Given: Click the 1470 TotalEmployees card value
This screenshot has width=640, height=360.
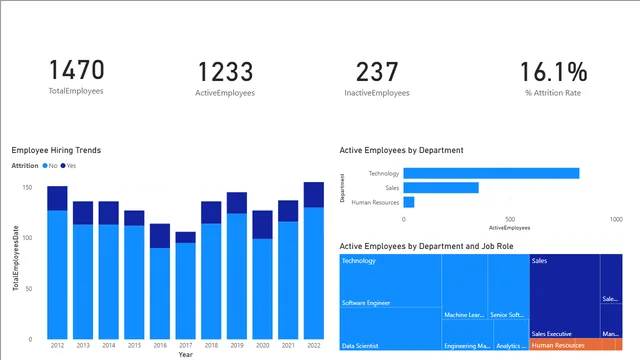Looking at the screenshot, I should point(77,70).
